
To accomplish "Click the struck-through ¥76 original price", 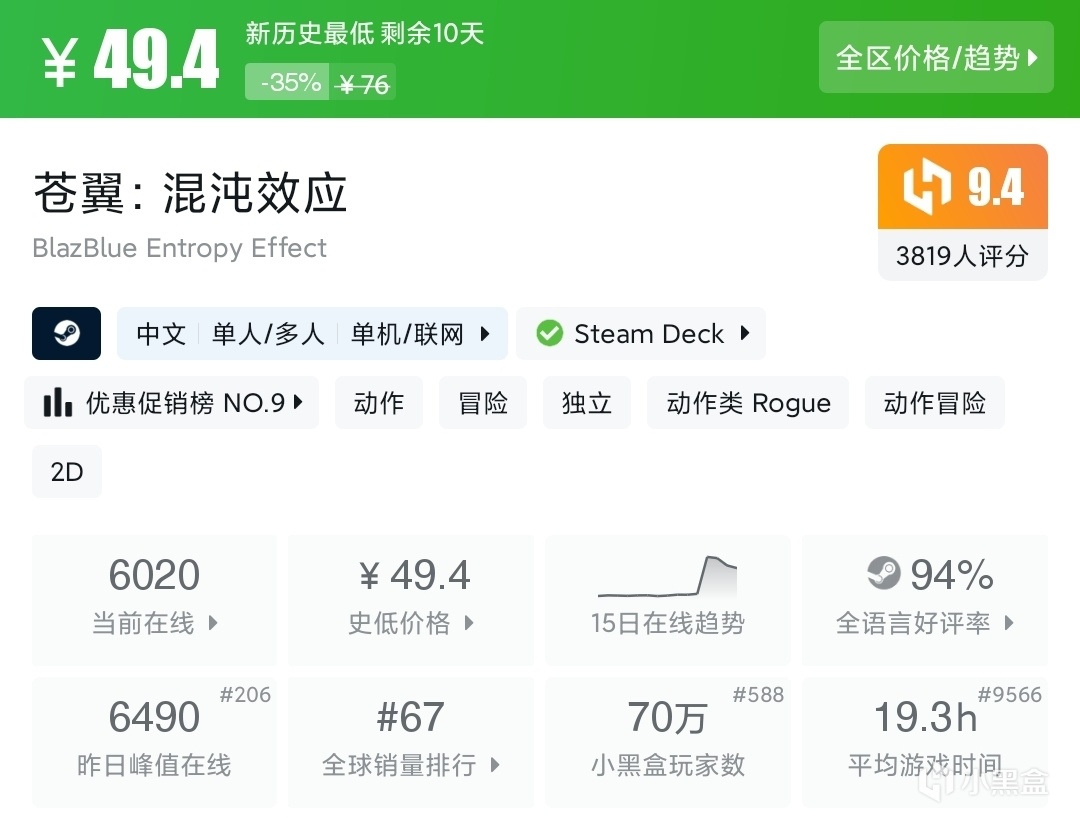I will click(363, 84).
